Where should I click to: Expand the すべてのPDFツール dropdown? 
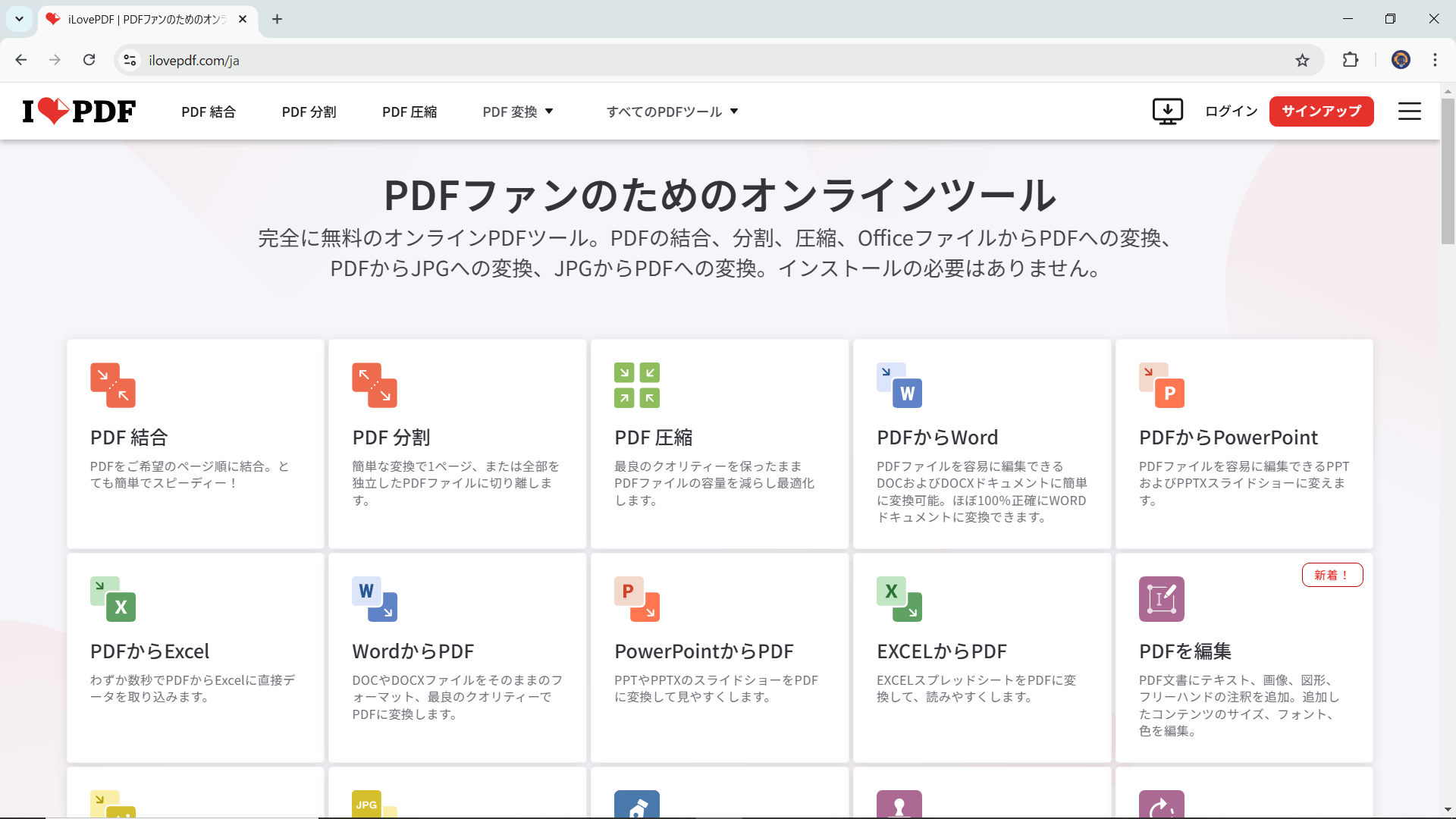point(672,111)
